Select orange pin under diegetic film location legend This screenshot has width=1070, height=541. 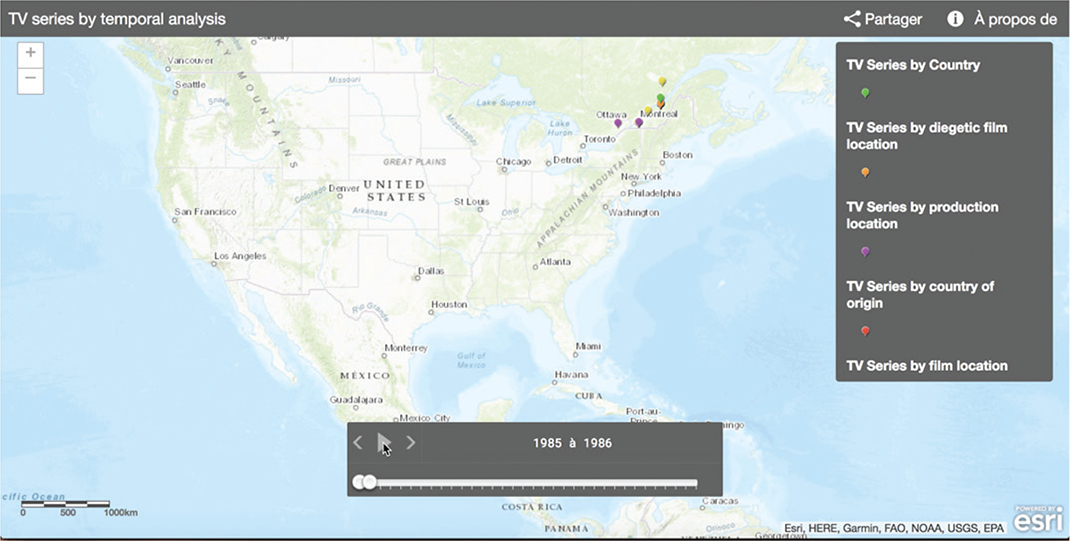click(865, 173)
